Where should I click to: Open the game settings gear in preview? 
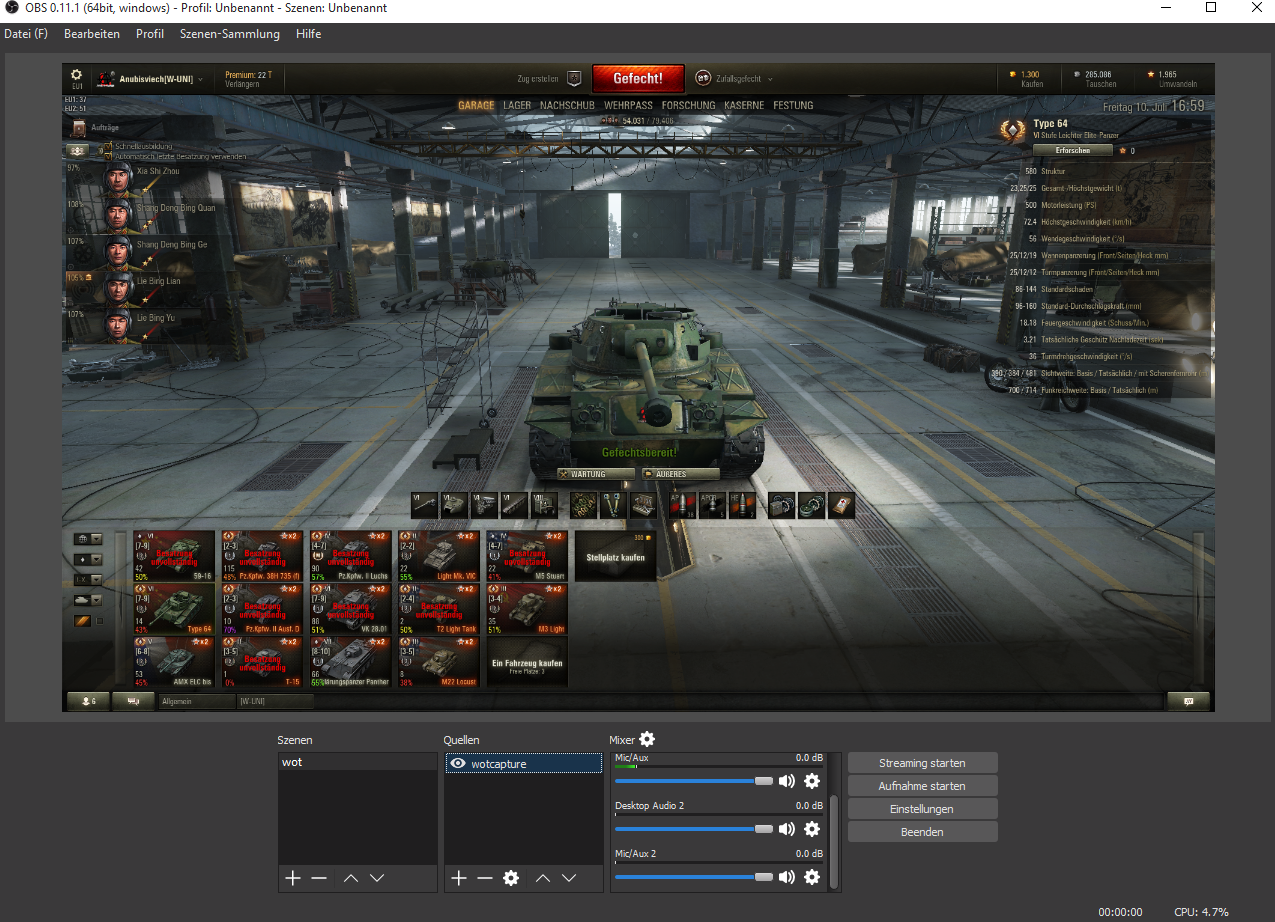[76, 75]
